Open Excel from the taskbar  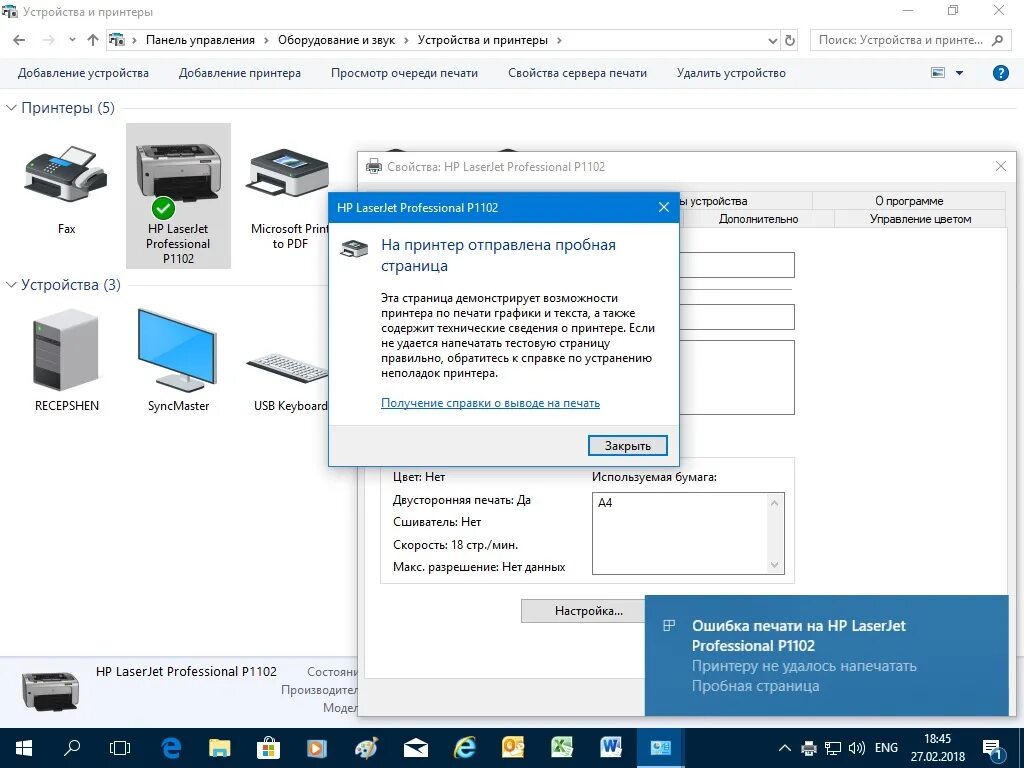[x=562, y=748]
